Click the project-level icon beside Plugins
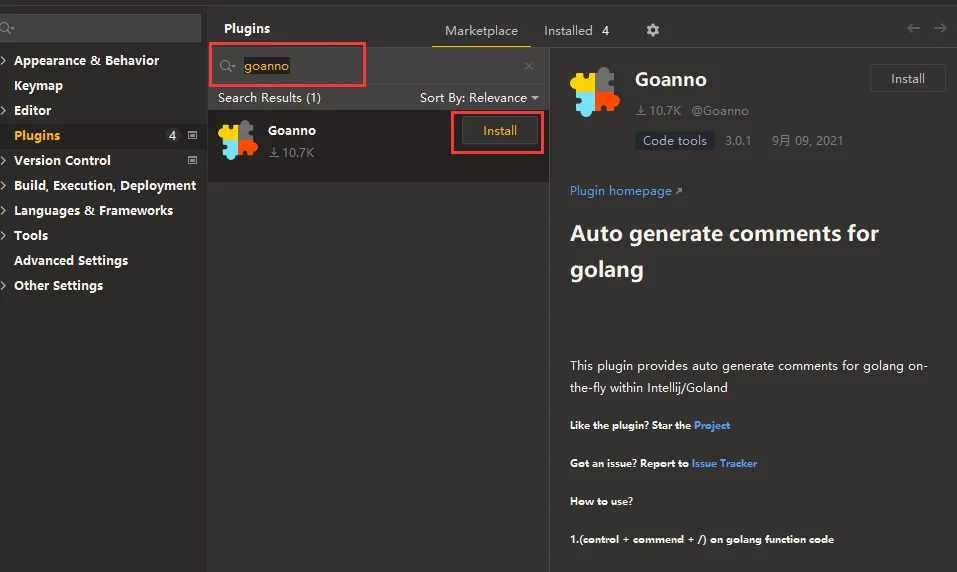957x572 pixels. pos(192,136)
